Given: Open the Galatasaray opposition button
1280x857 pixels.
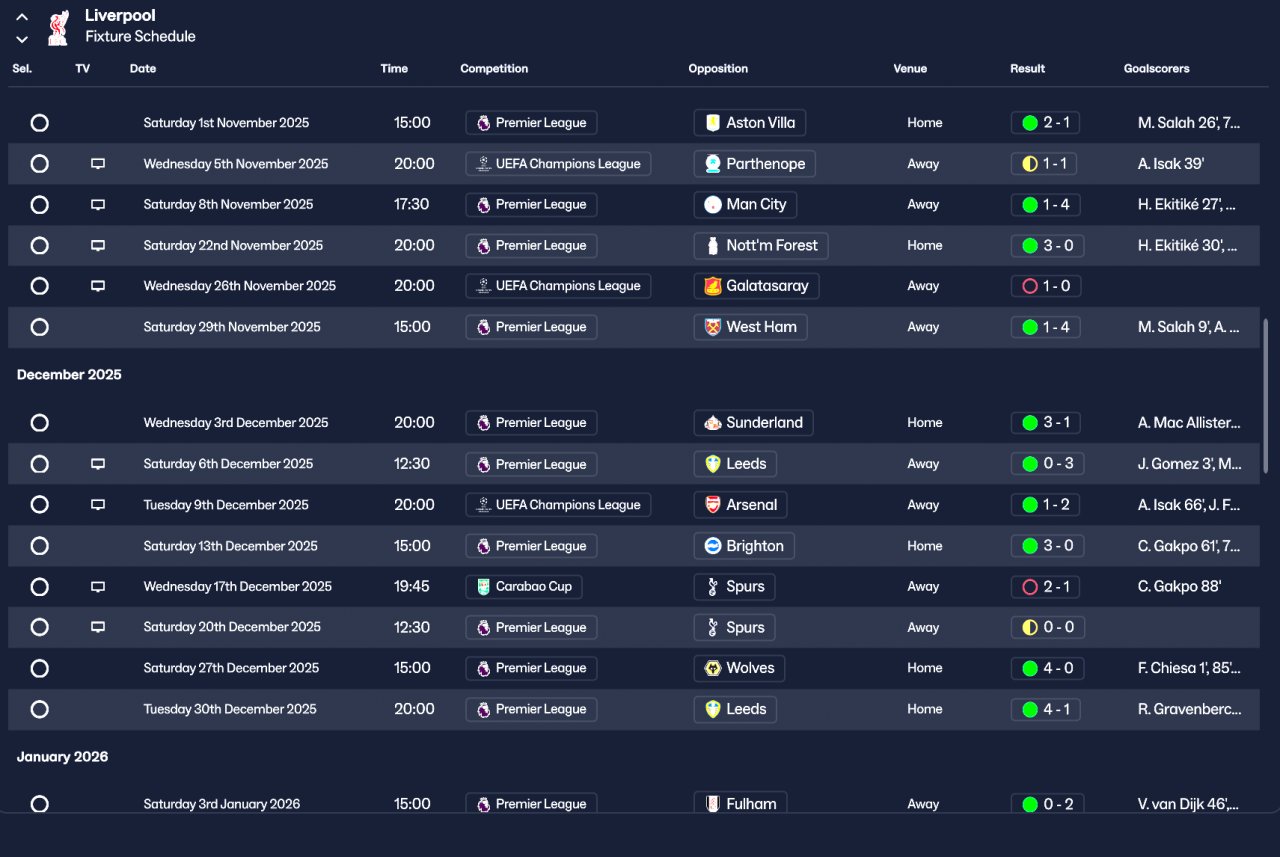Looking at the screenshot, I should click(x=757, y=286).
